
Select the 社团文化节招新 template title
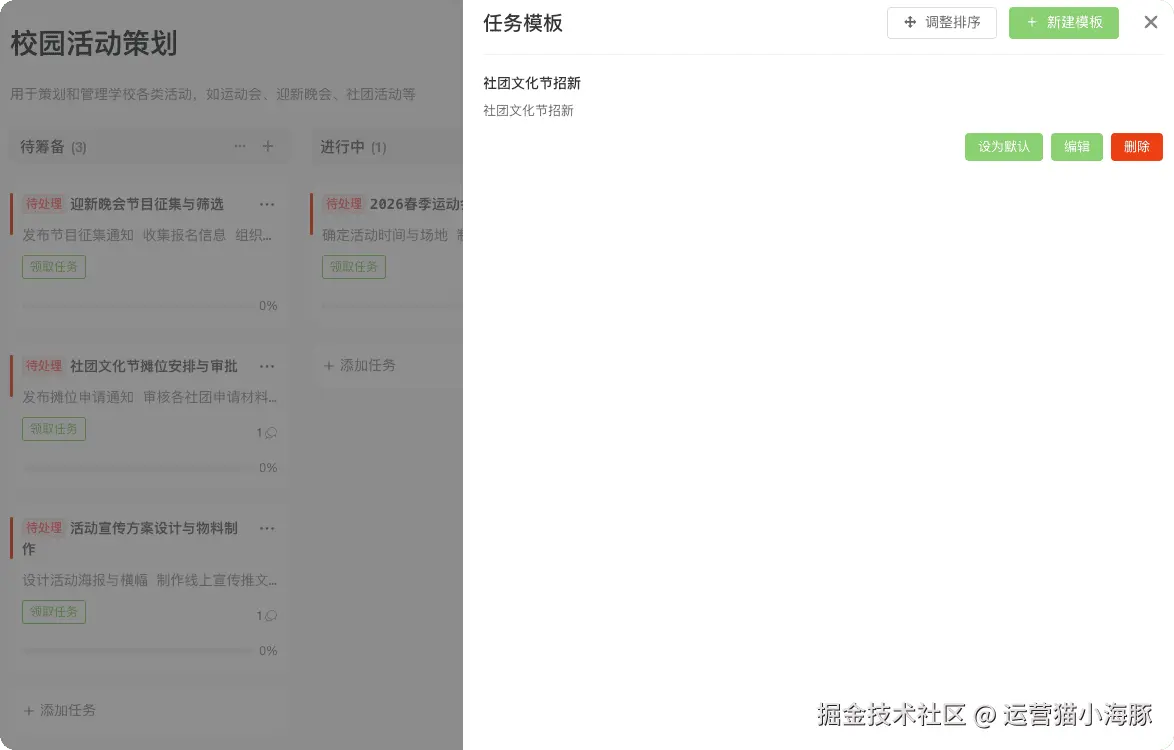coord(532,83)
